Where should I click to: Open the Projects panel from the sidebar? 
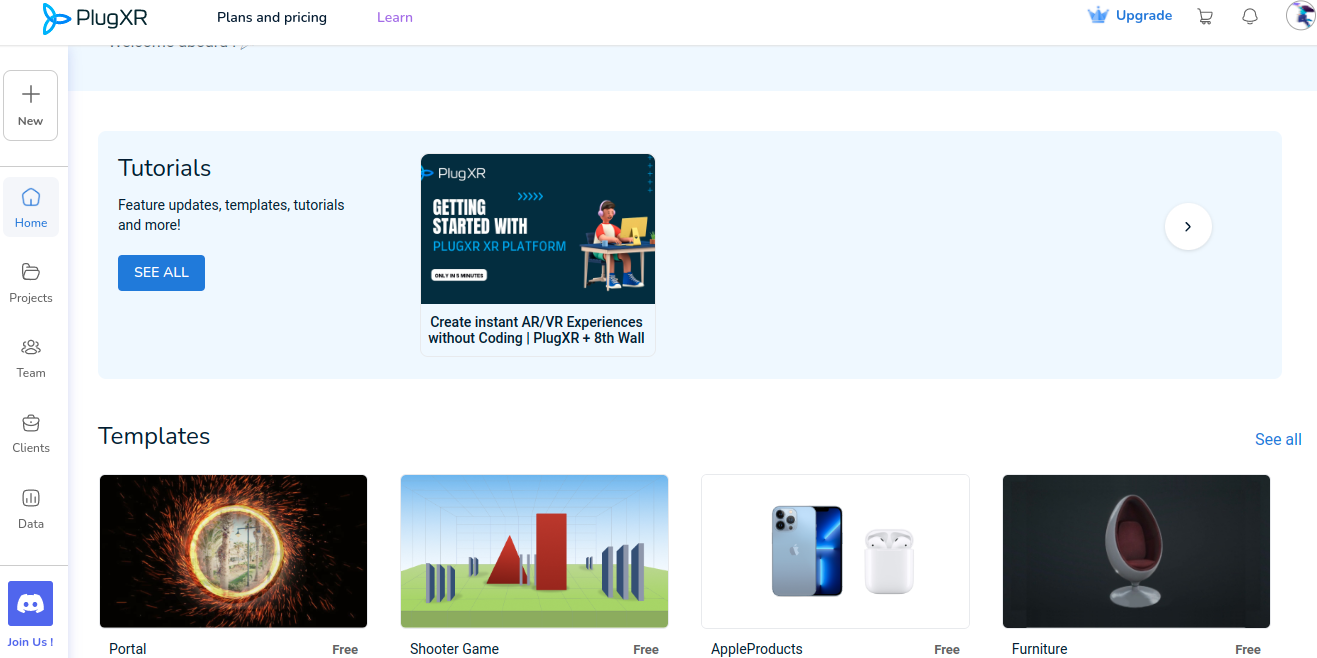(x=31, y=283)
